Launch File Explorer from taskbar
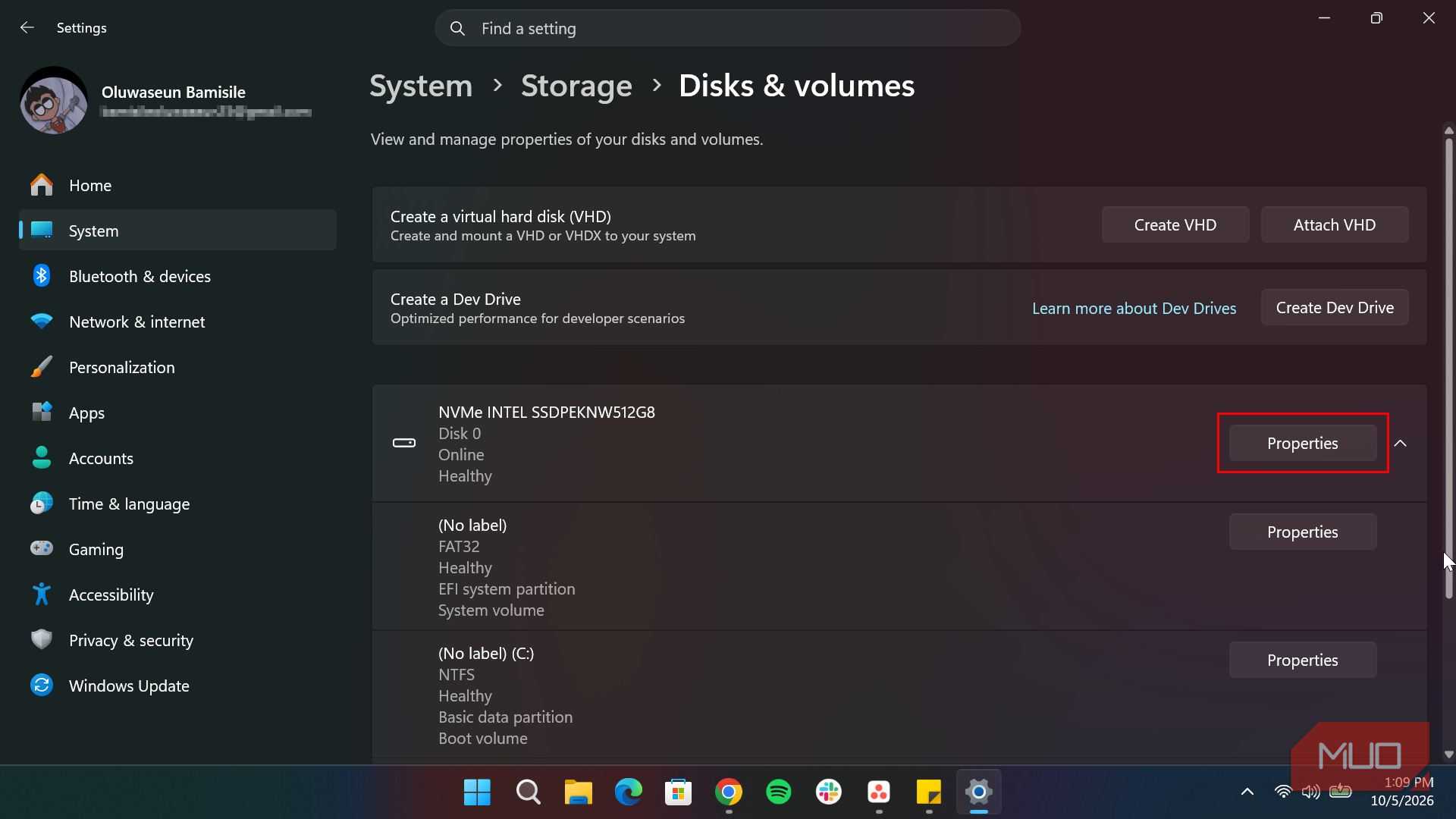Screen dimensions: 1456x819 coord(578,792)
